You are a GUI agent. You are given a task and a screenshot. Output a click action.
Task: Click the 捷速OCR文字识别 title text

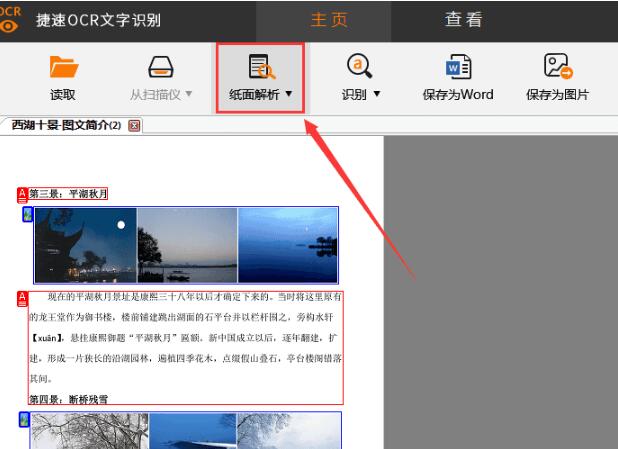tap(99, 20)
